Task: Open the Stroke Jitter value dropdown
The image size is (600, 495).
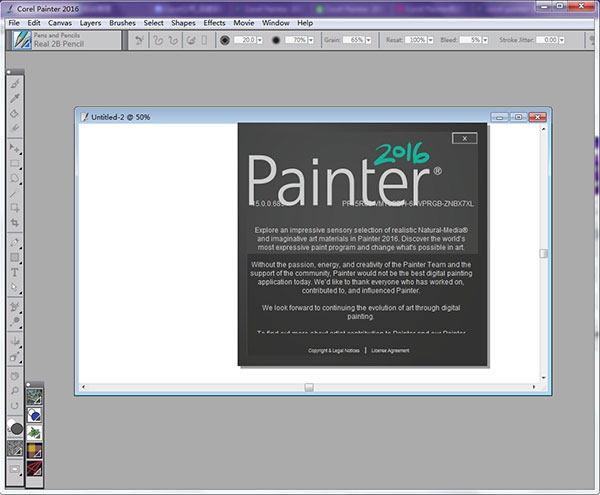Action: point(562,40)
